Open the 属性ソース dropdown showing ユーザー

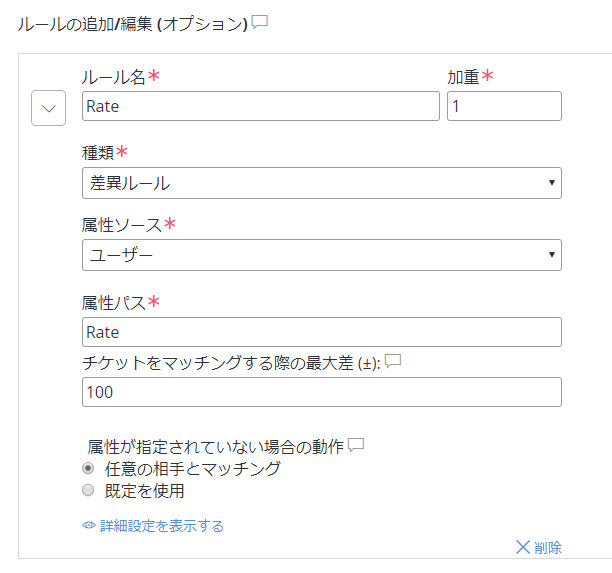(x=321, y=255)
